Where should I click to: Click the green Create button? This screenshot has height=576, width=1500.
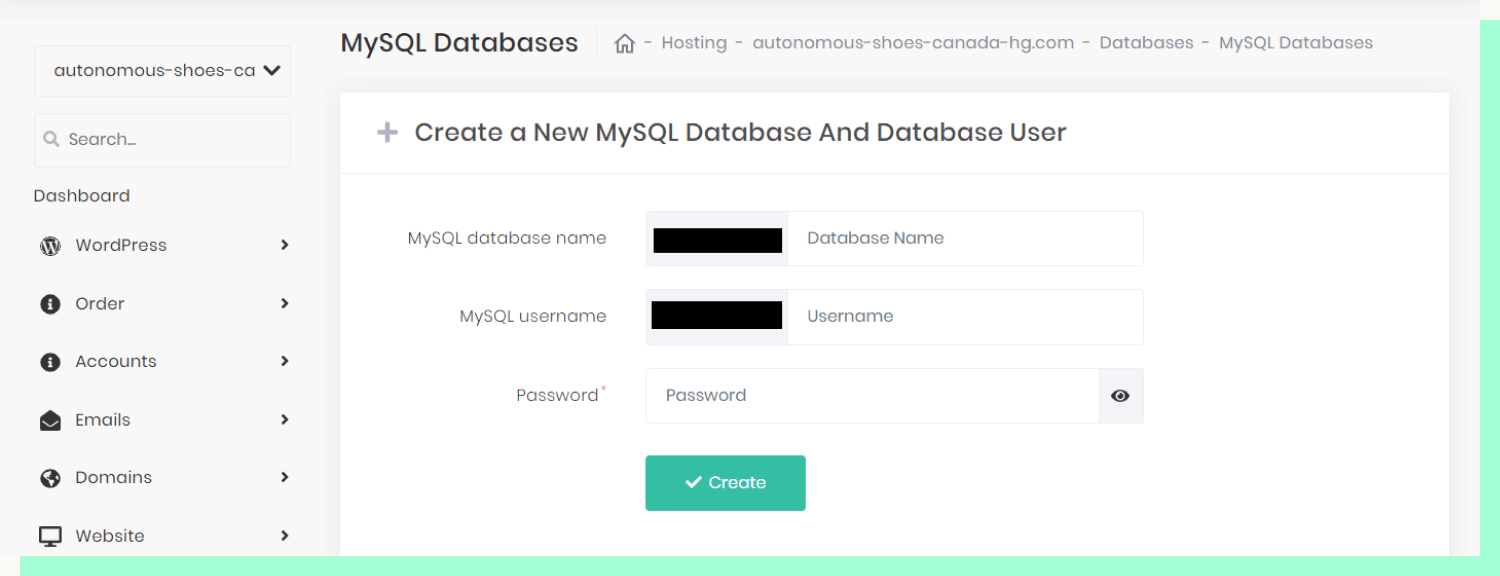(x=725, y=483)
